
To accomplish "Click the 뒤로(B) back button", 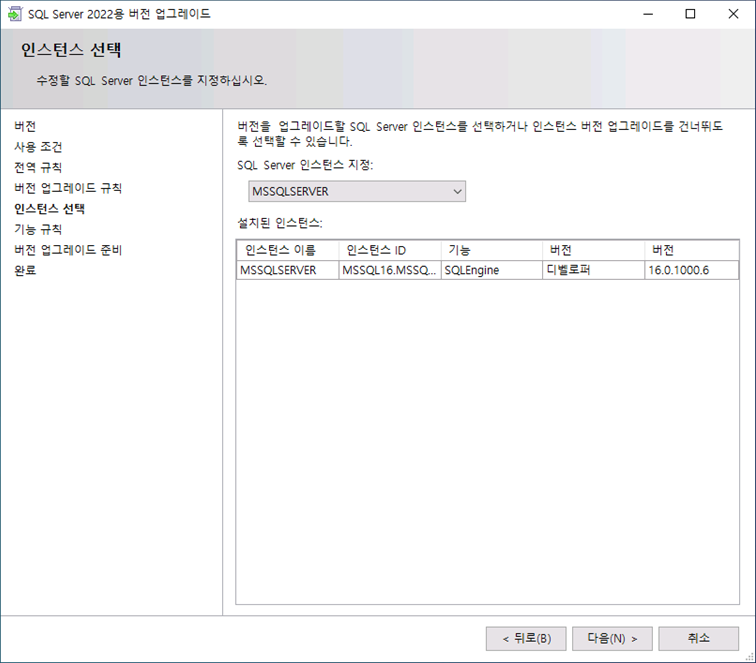I will tap(526, 639).
